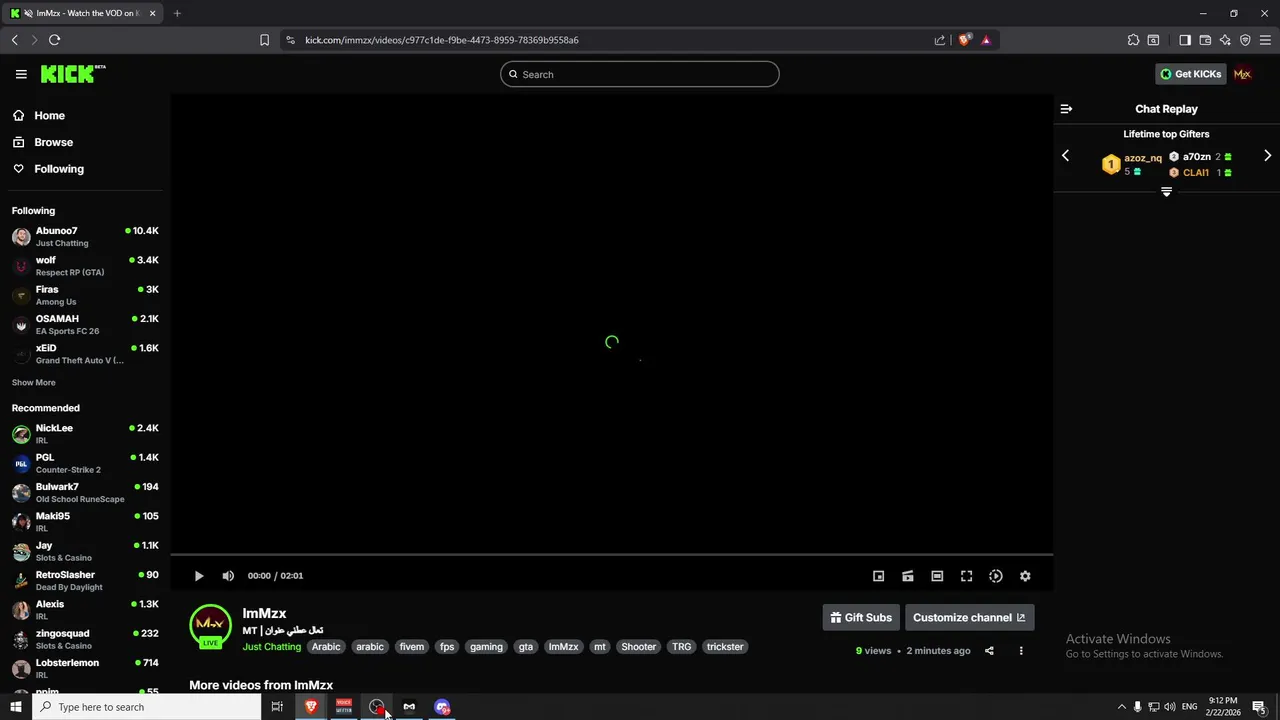Toggle the browser sidebar panel

pos(1185,40)
